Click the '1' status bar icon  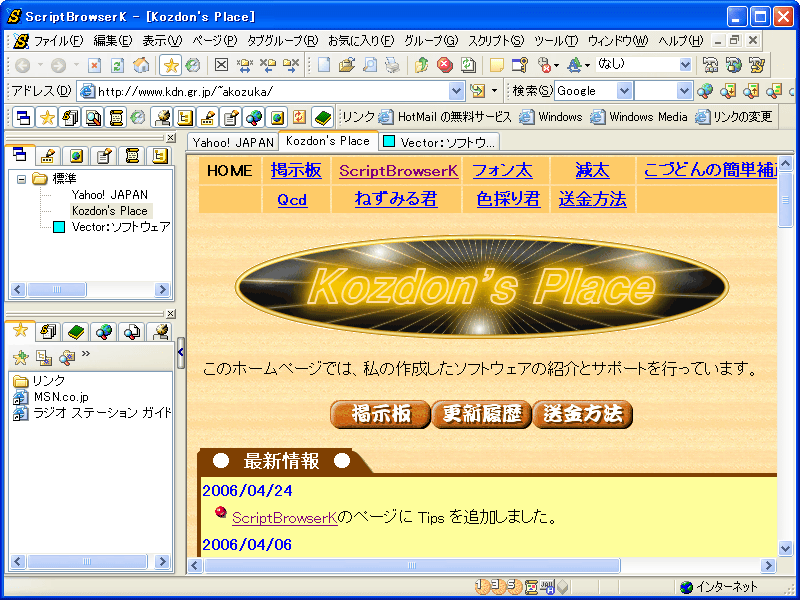482,587
